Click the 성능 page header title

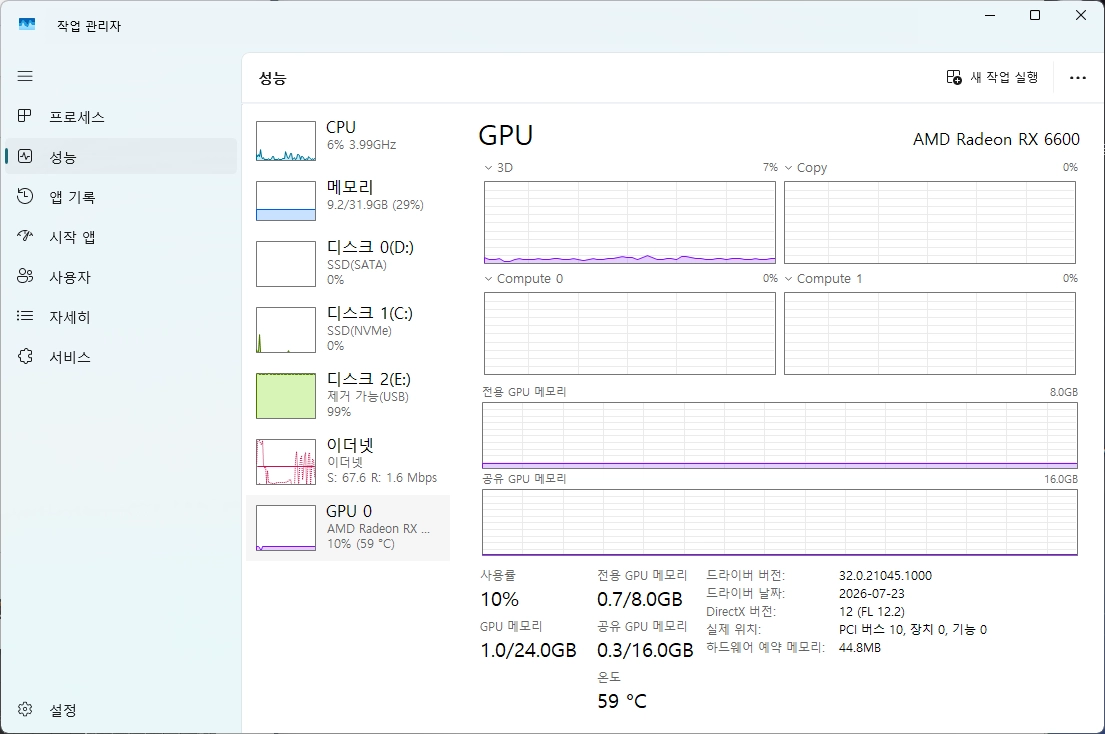273,78
